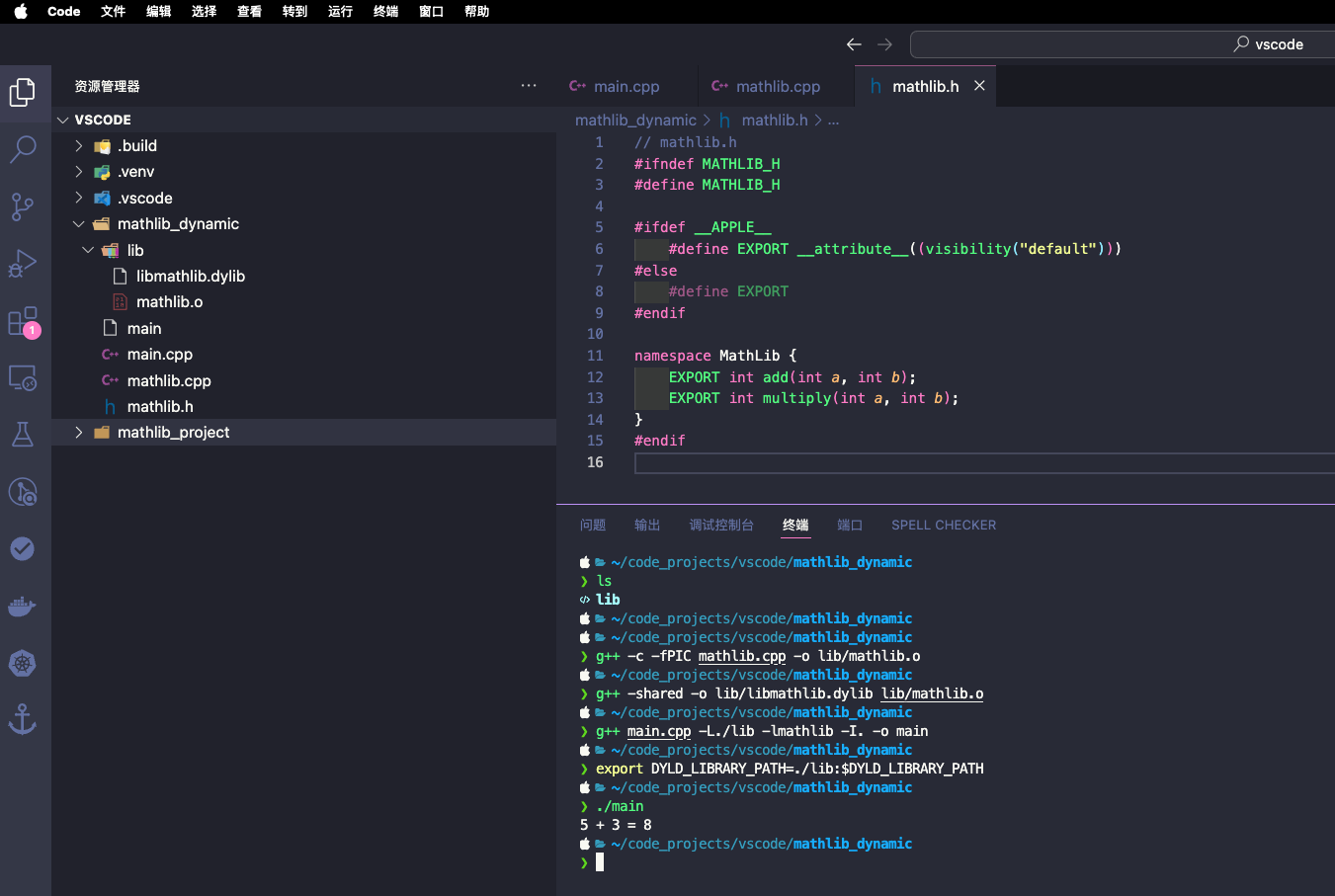
Task: Open the Kubernetes helm wheel icon
Action: tap(23, 663)
